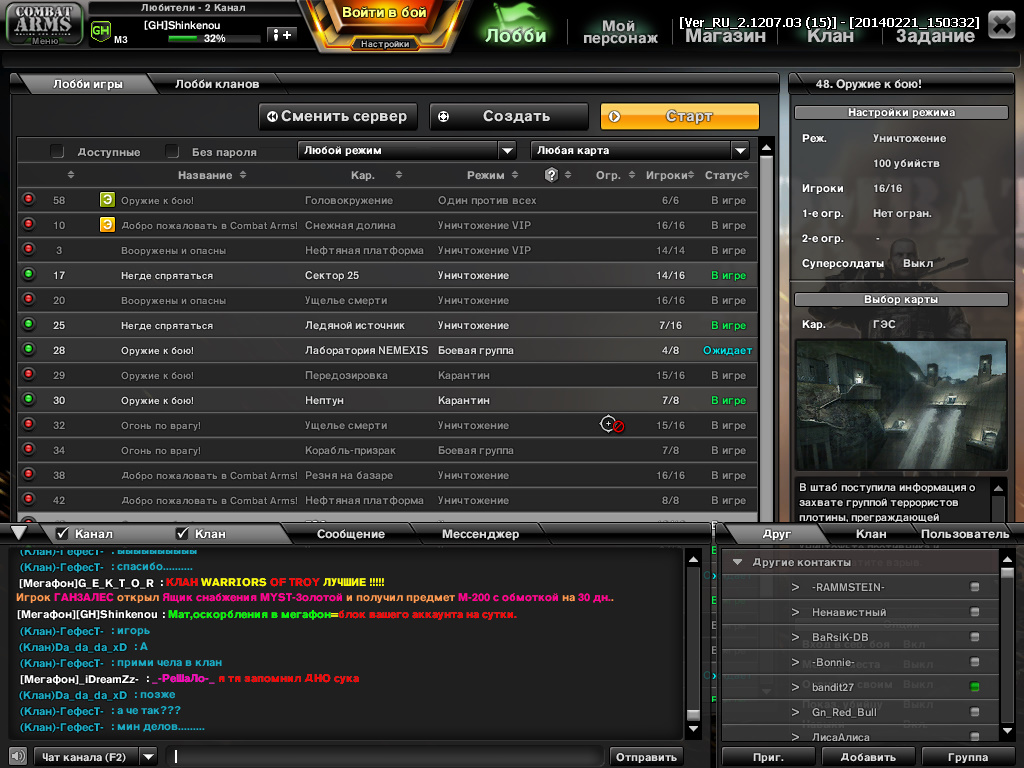Click the arrow icon on Change server button
The width and height of the screenshot is (1024, 768).
[272, 116]
